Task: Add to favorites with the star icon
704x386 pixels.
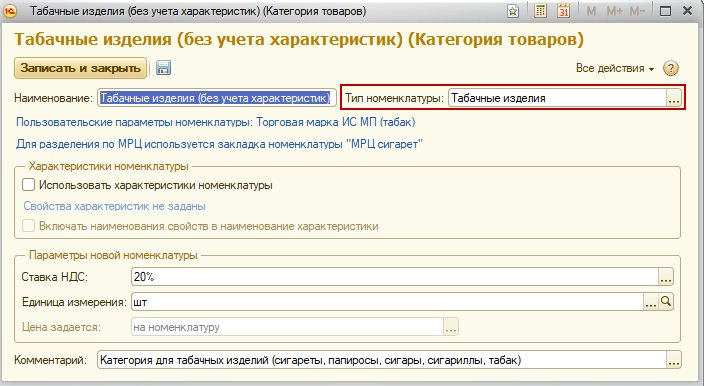Action: 513,11
